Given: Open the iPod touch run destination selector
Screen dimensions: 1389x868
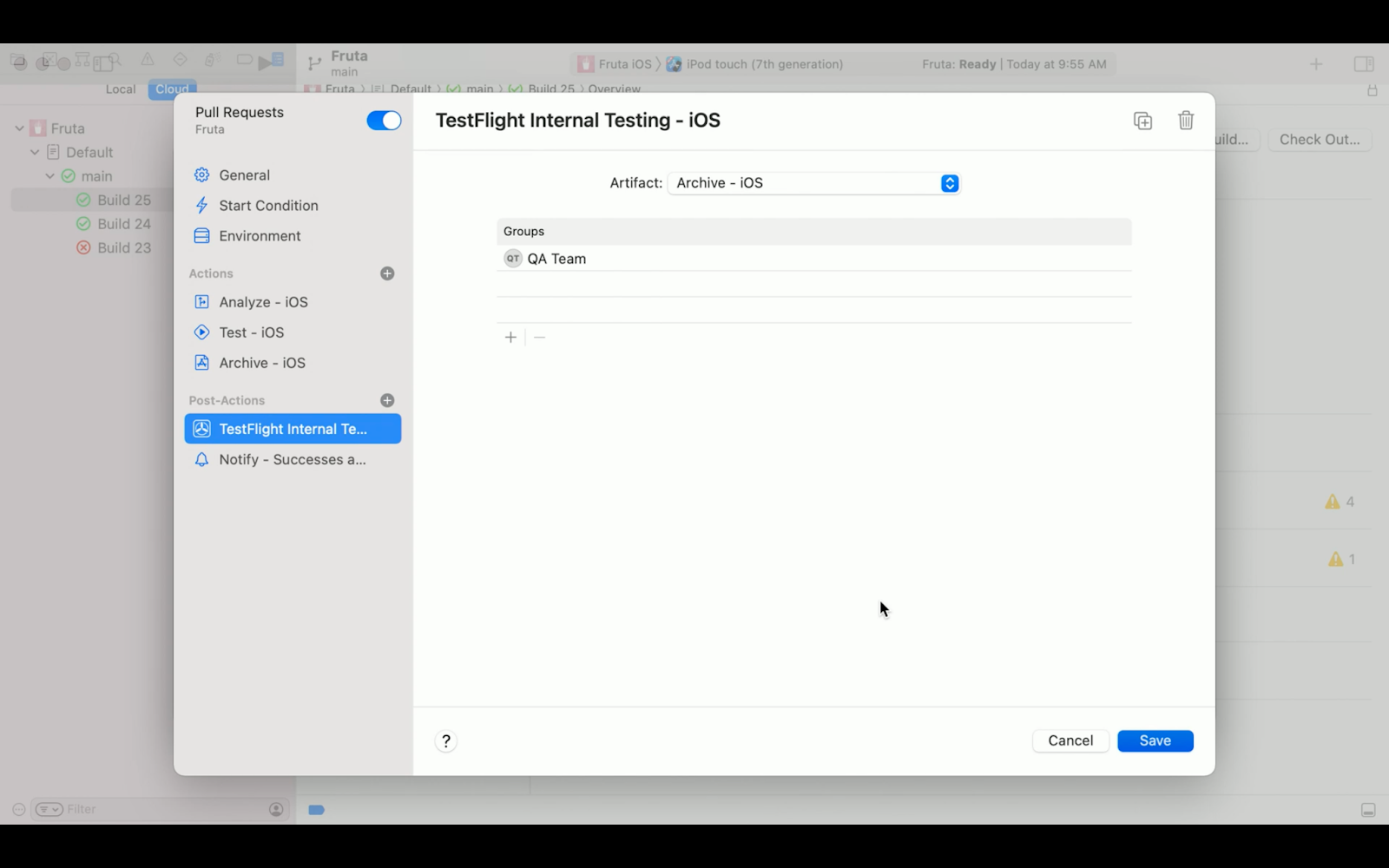Looking at the screenshot, I should (754, 64).
